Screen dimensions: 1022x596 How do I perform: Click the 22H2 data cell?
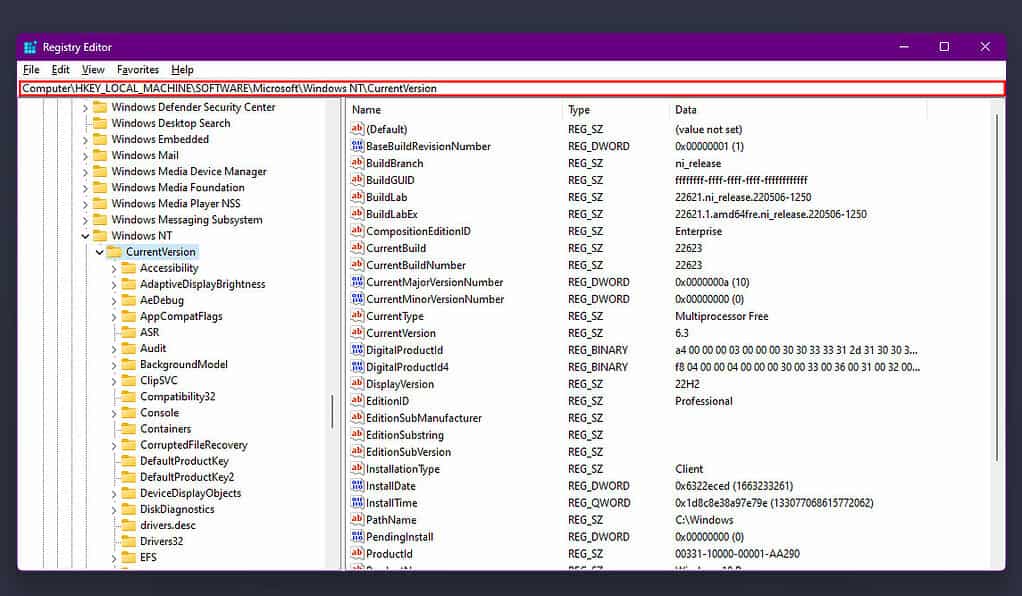tap(687, 384)
